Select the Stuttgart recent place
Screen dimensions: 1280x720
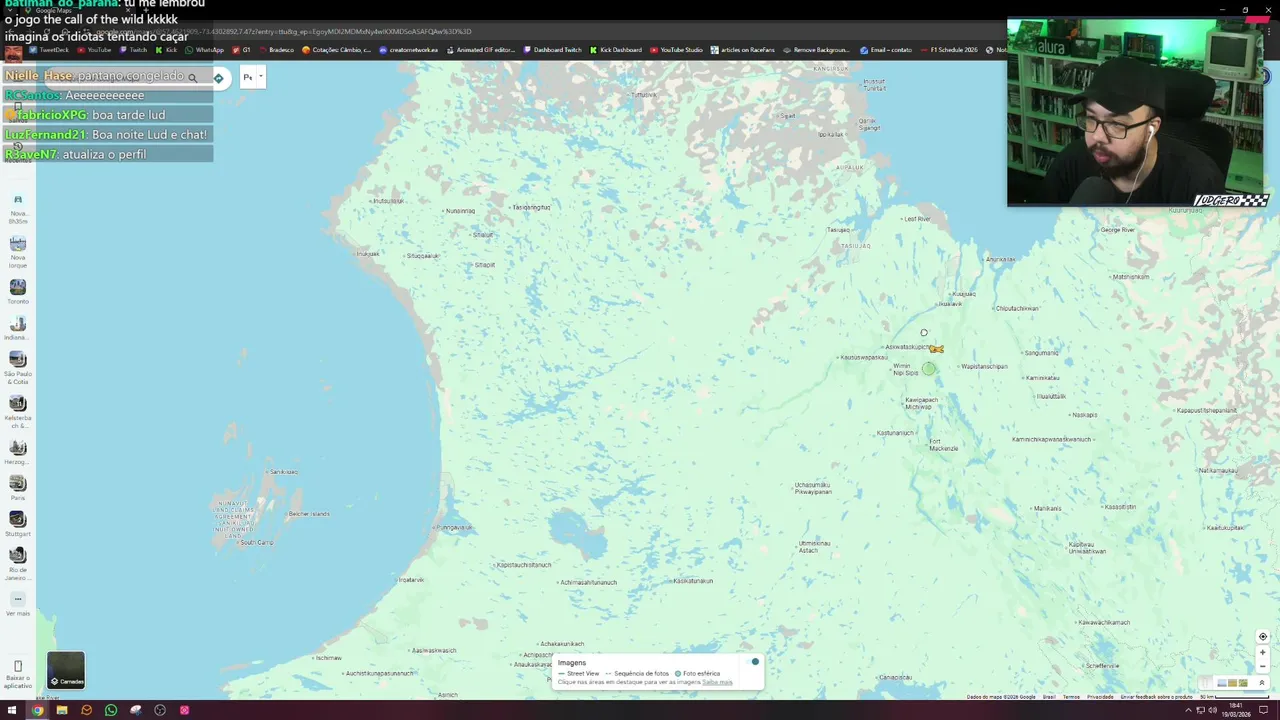tap(18, 524)
